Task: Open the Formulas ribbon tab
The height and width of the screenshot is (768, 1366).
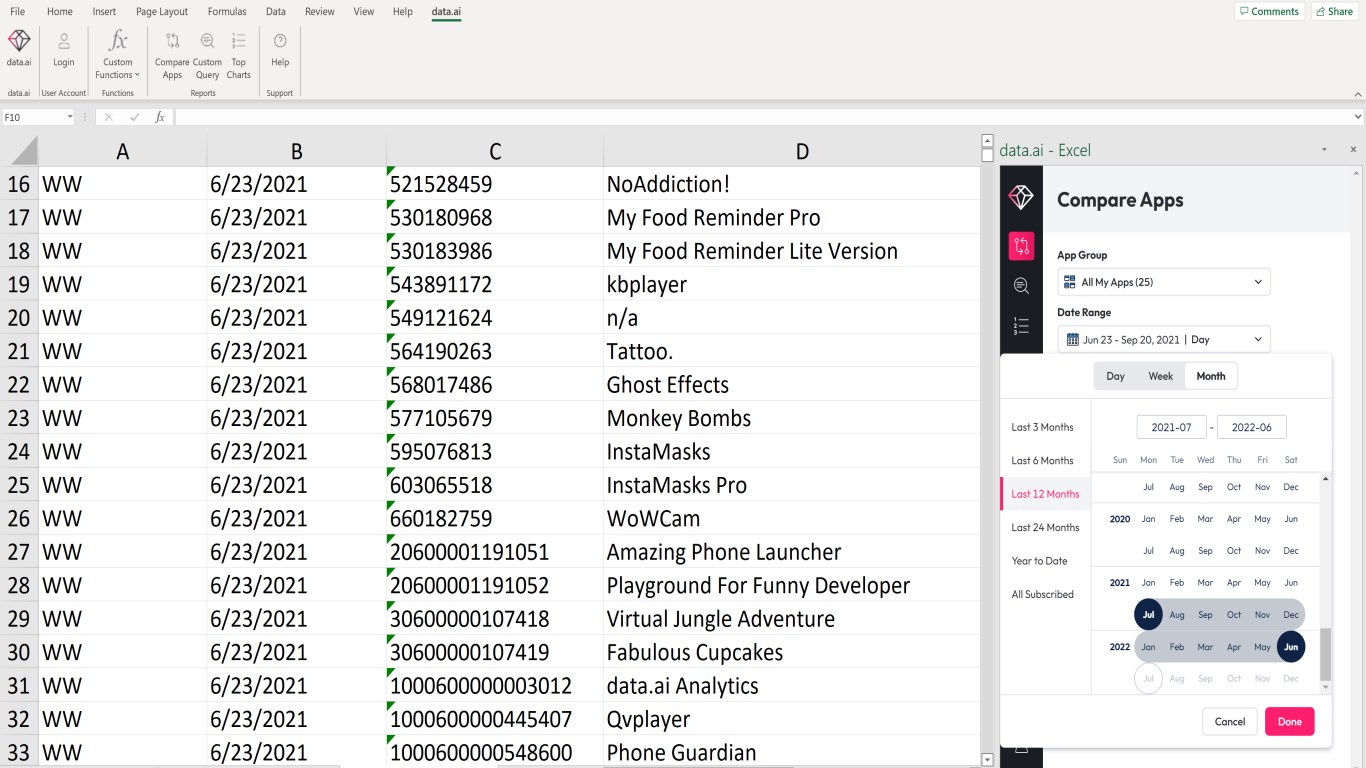Action: [x=227, y=12]
